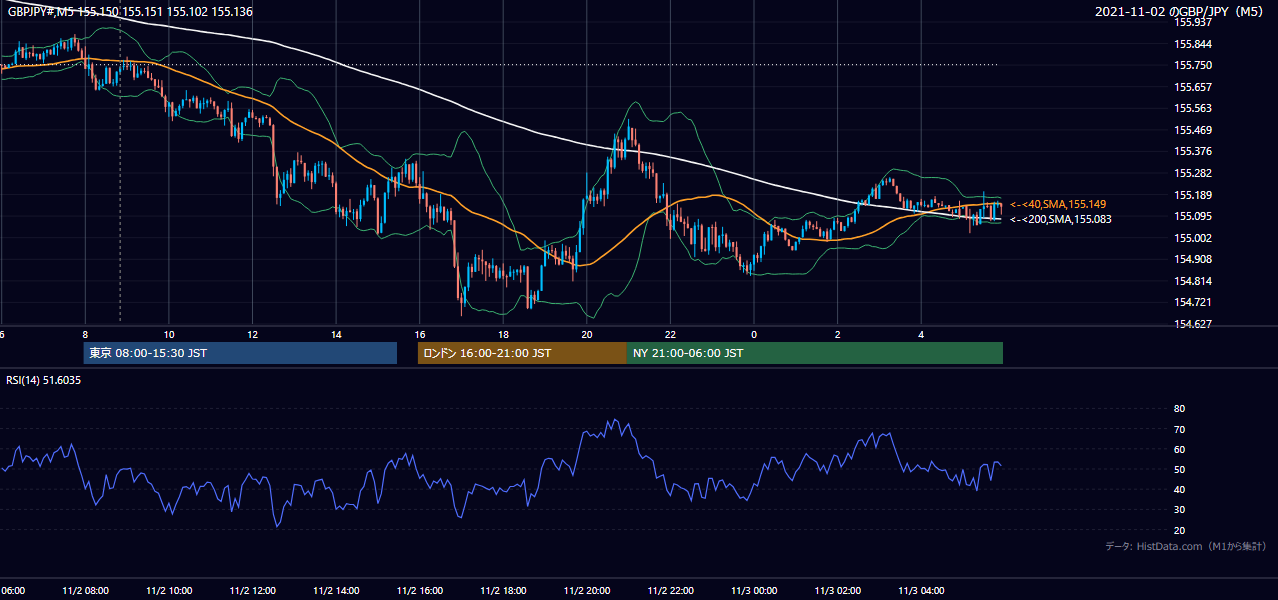
Task: Click price axis label 155.282
Action: tap(1193, 173)
